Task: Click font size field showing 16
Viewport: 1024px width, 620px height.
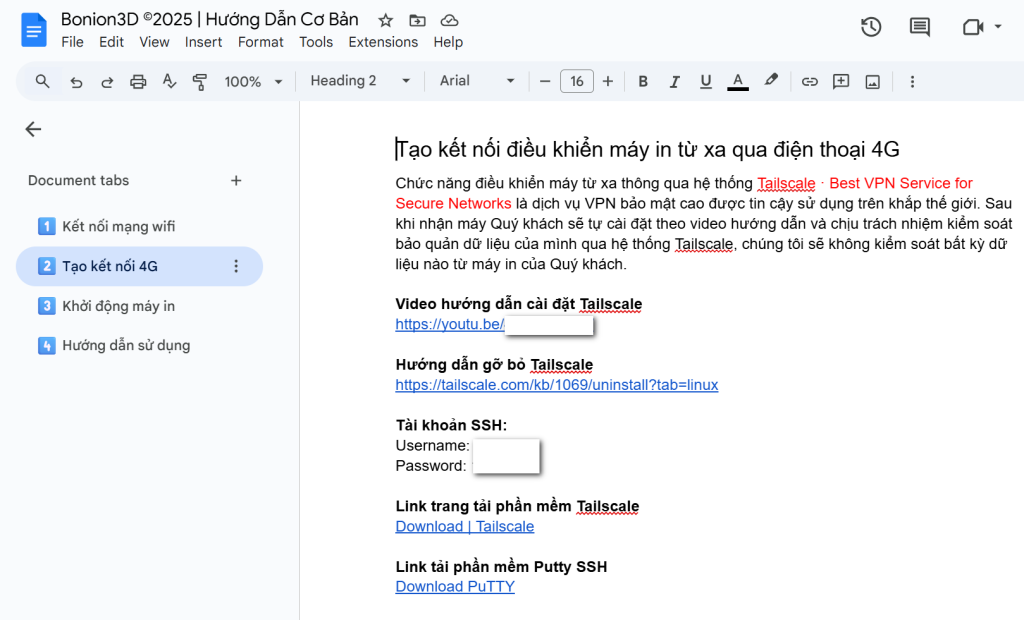Action: tap(577, 82)
